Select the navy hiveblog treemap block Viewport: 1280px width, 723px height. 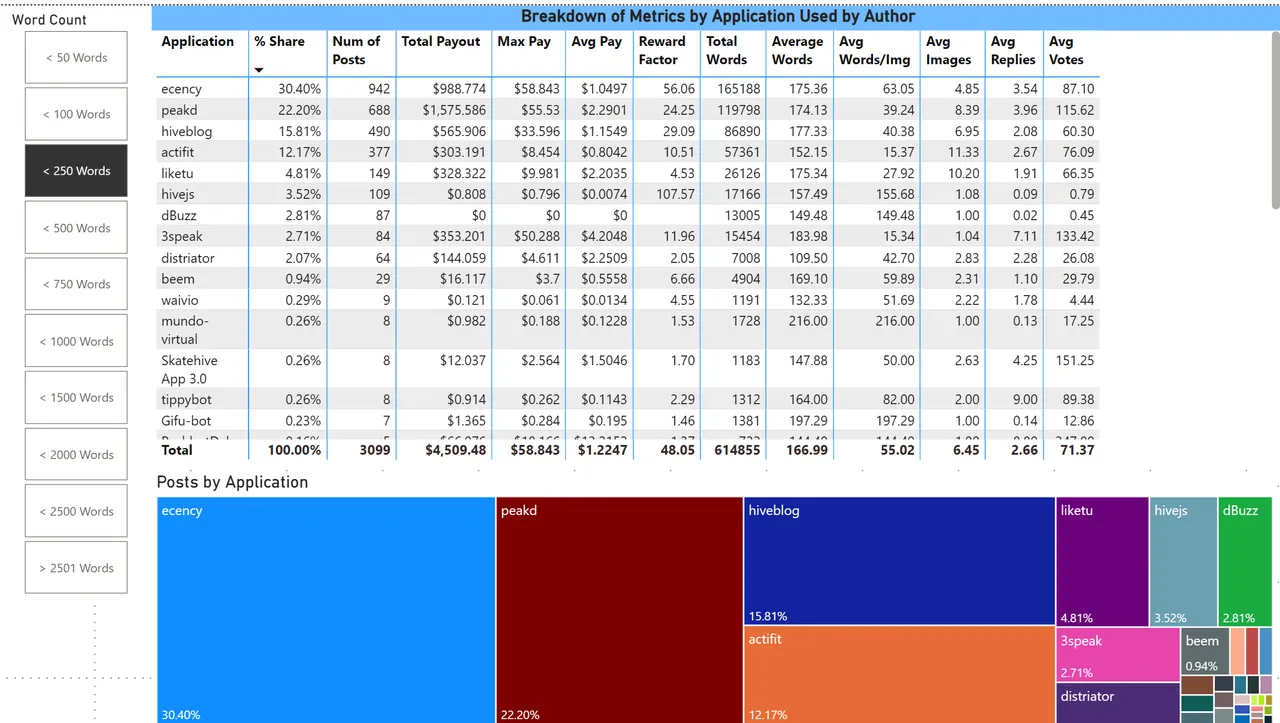tap(900, 560)
